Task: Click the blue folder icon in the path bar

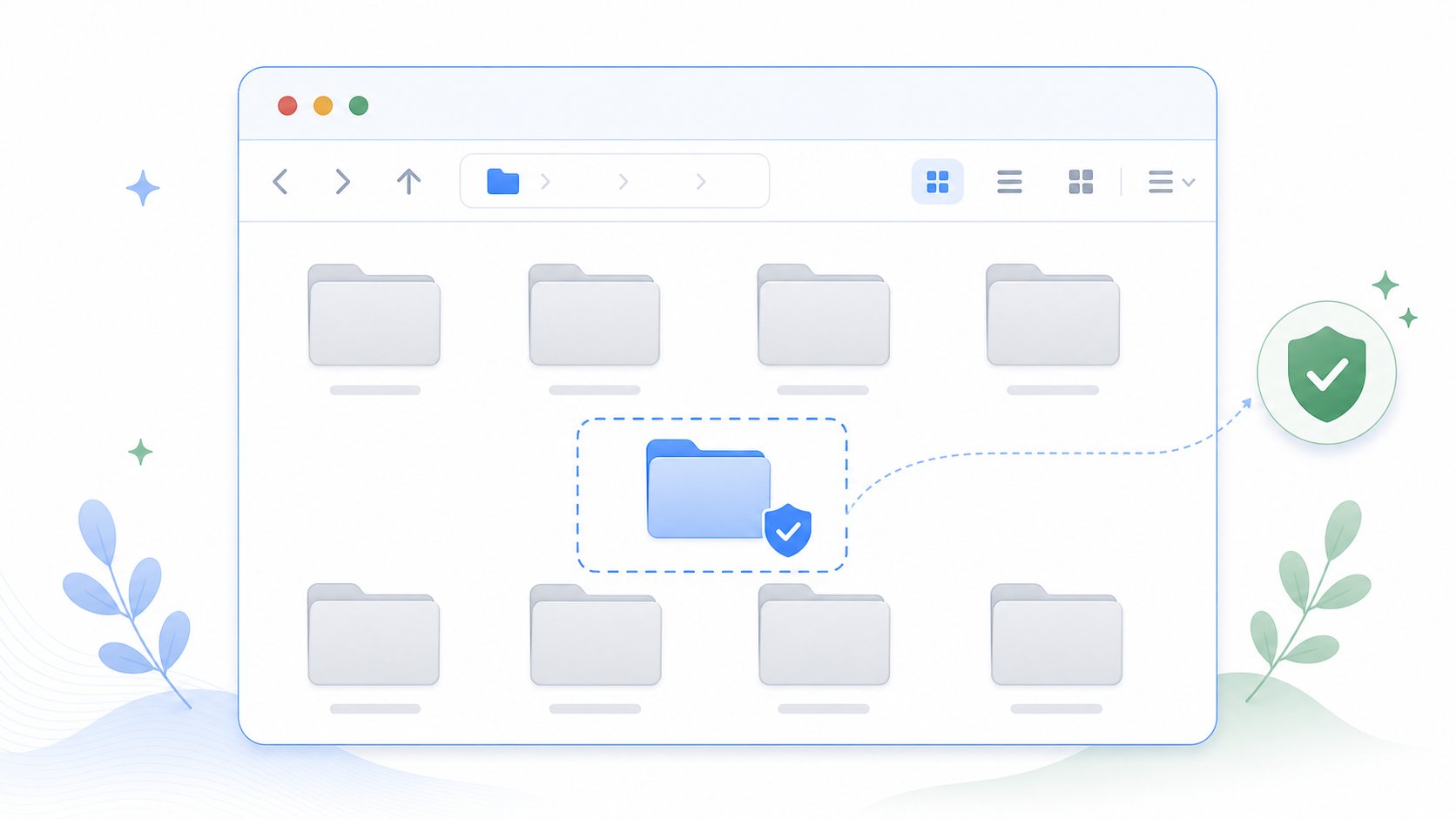Action: pyautogui.click(x=503, y=181)
